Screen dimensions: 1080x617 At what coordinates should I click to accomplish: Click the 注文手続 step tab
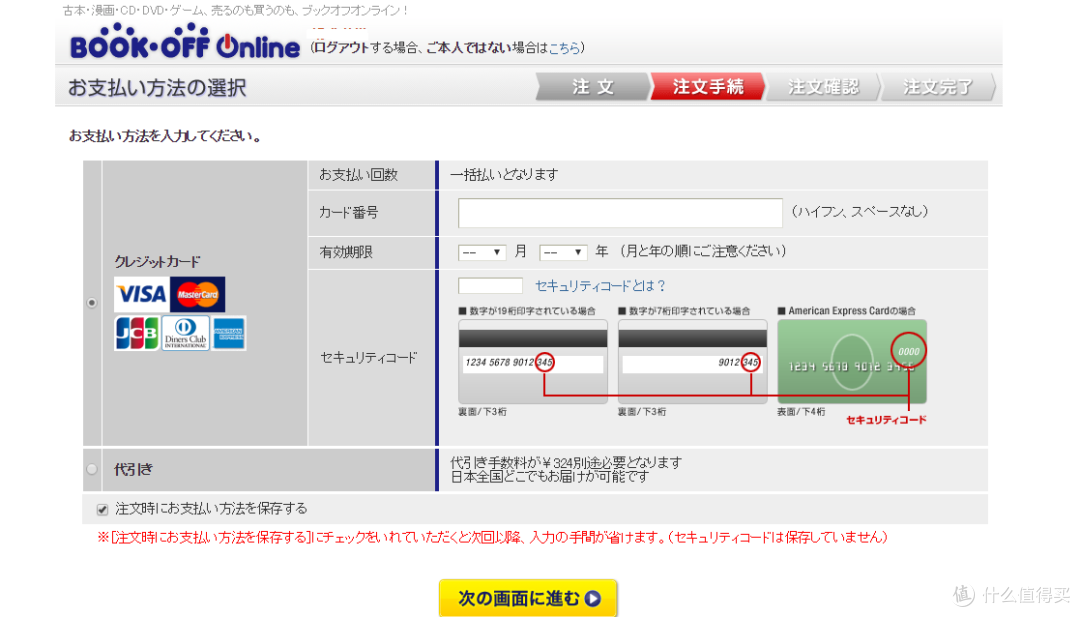[x=707, y=87]
